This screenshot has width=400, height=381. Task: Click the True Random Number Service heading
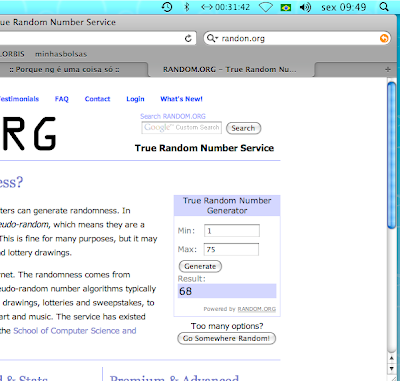[x=204, y=148]
